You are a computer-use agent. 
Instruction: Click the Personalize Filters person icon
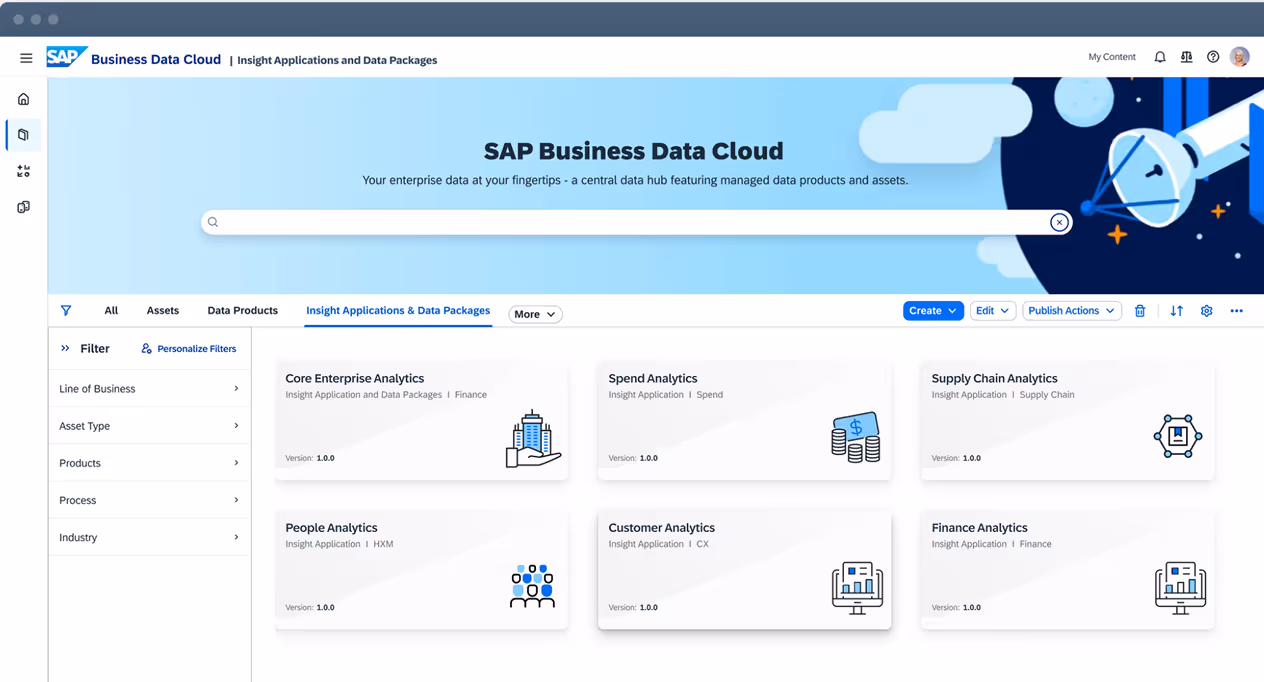(x=146, y=349)
